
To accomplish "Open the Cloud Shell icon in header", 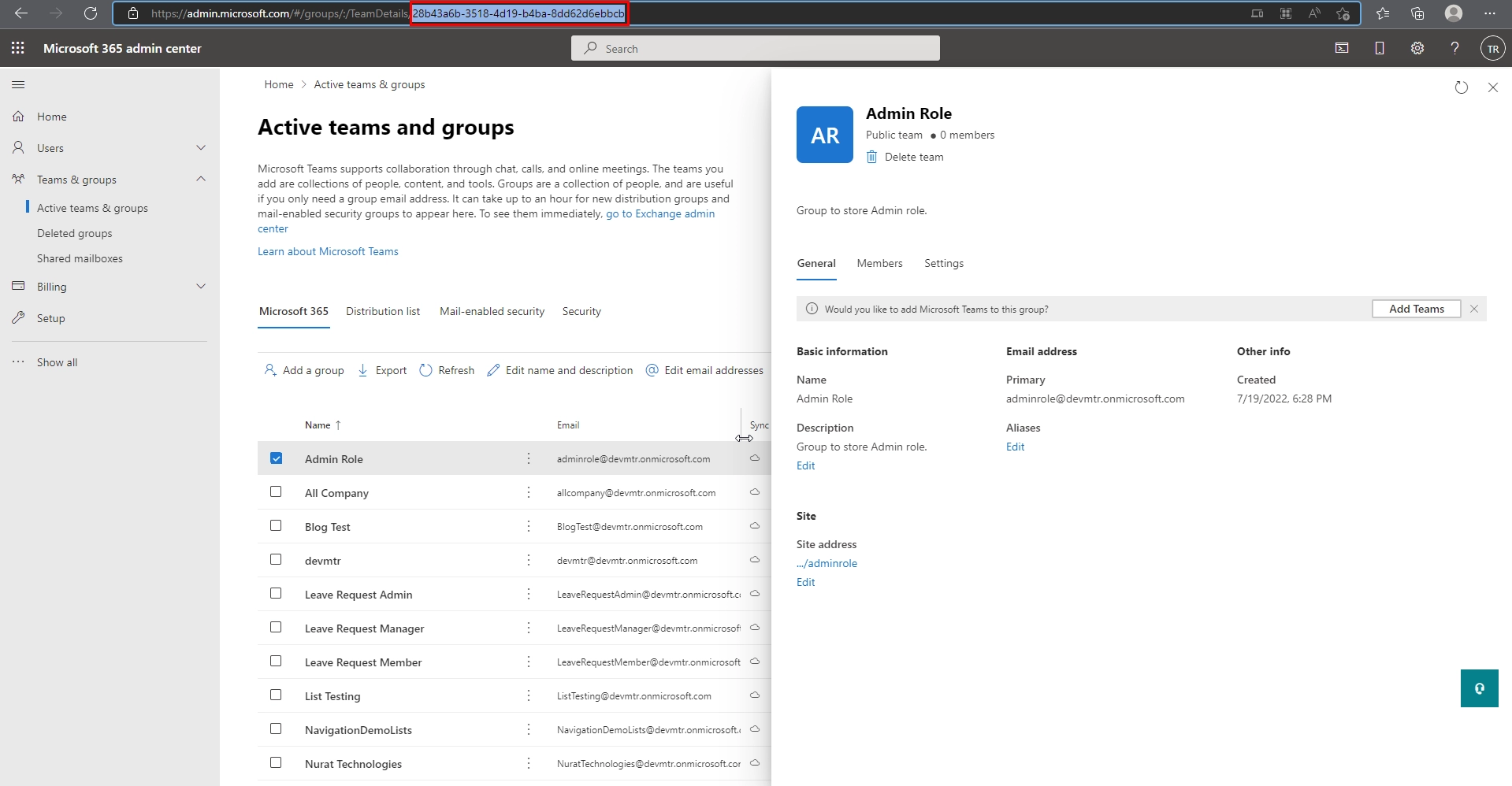I will point(1342,48).
